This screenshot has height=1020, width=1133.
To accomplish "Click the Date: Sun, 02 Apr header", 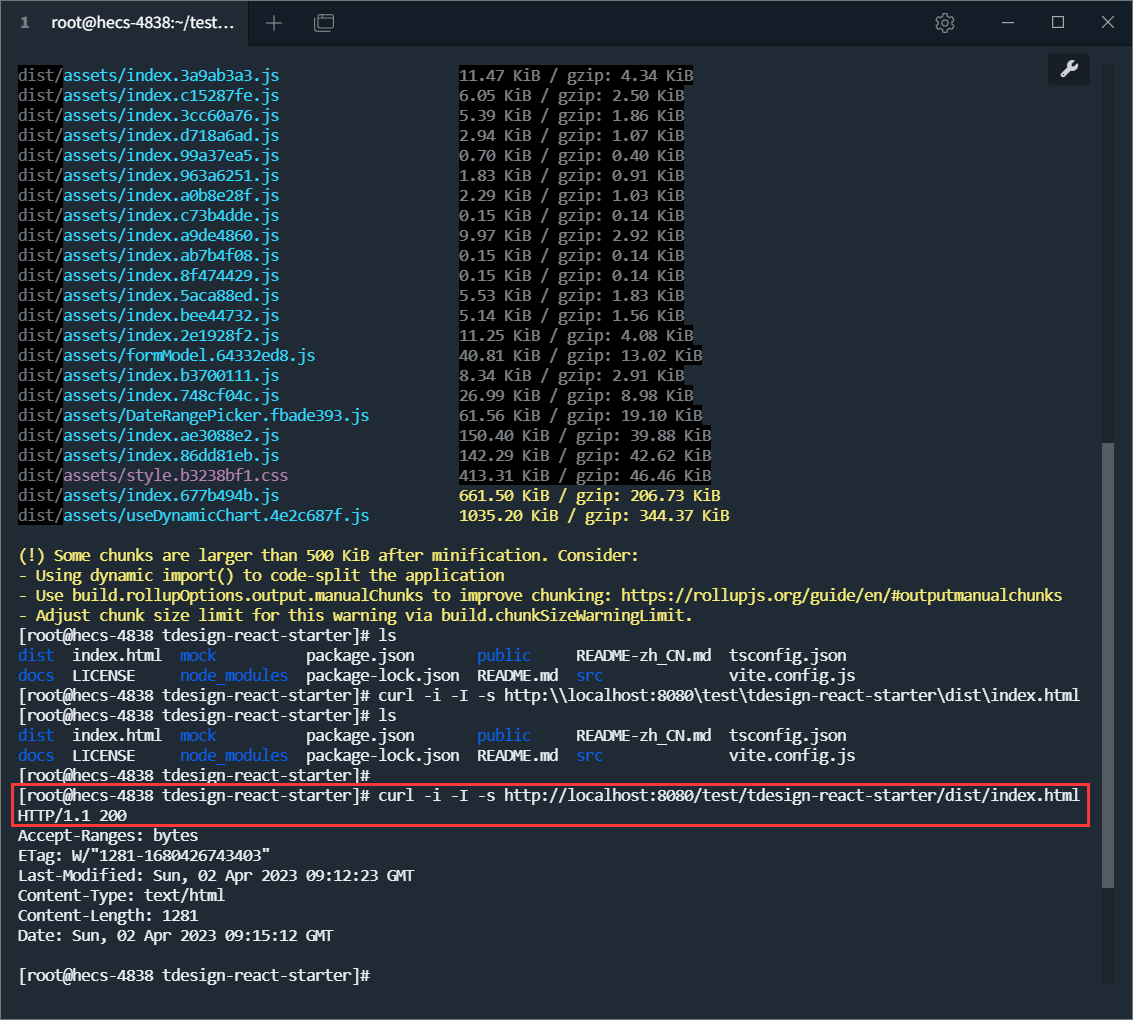I will click(x=176, y=935).
